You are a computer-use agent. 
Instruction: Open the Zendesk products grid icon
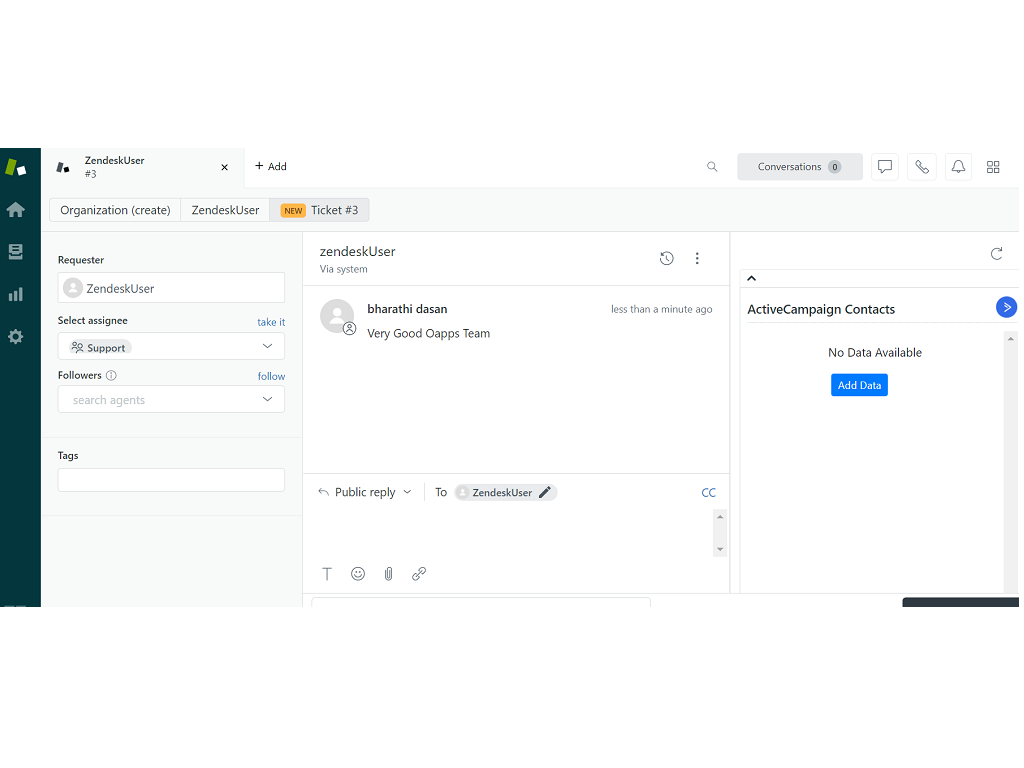point(993,167)
